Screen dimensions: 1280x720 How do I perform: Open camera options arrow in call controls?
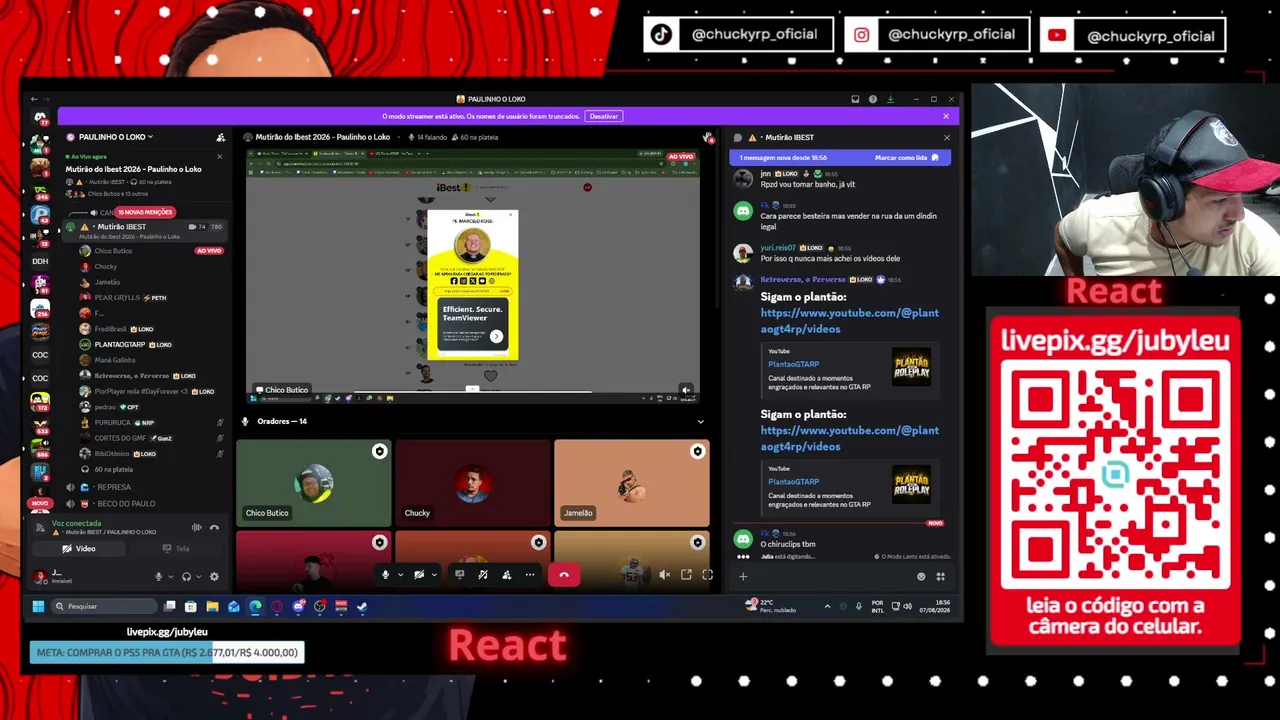pyautogui.click(x=433, y=575)
